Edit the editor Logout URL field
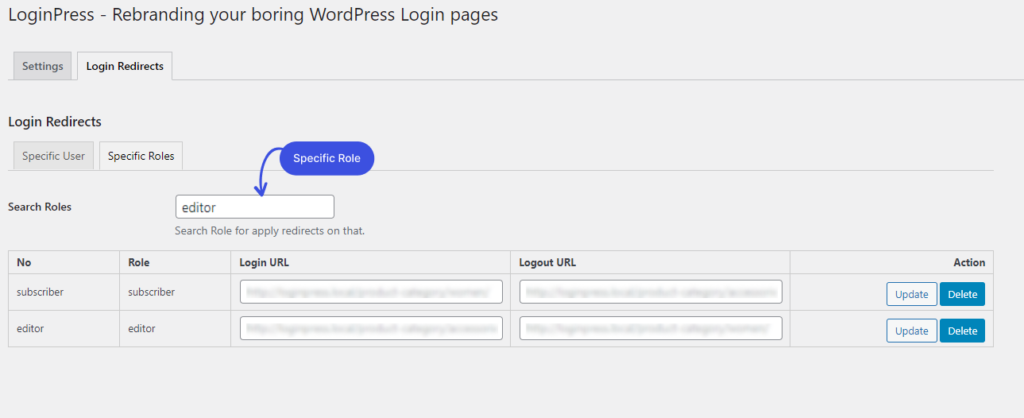This screenshot has width=1024, height=418. [651, 329]
